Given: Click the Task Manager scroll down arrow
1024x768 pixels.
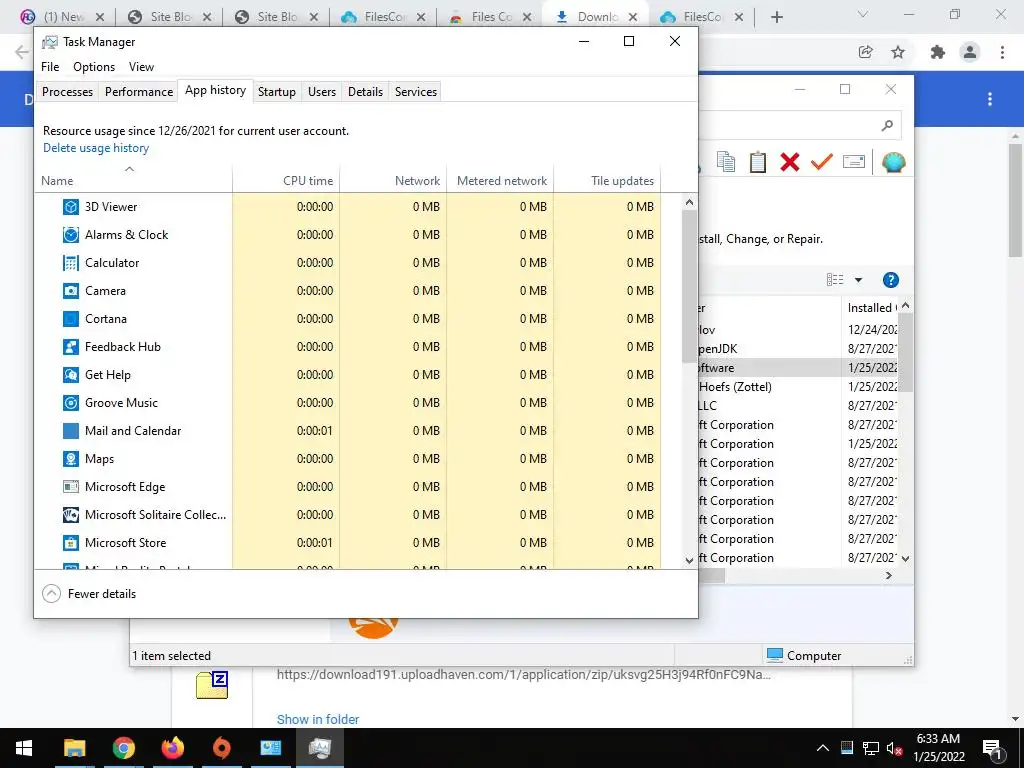Looking at the screenshot, I should point(690,560).
